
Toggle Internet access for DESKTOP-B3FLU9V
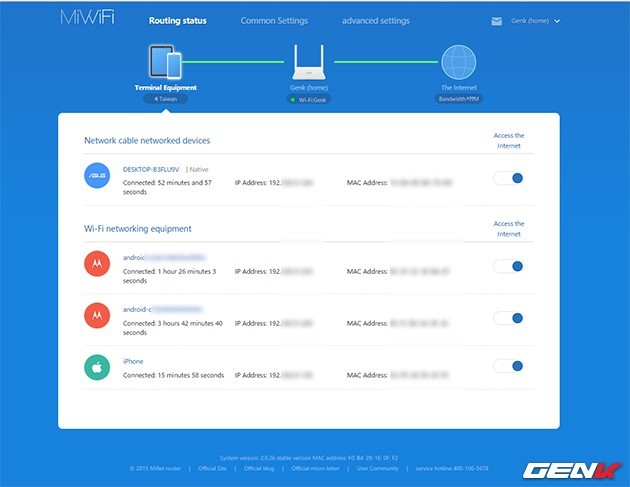(508, 178)
